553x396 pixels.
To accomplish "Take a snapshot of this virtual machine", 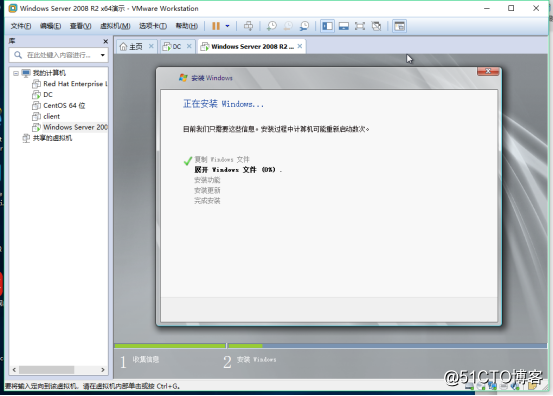I will (x=271, y=26).
